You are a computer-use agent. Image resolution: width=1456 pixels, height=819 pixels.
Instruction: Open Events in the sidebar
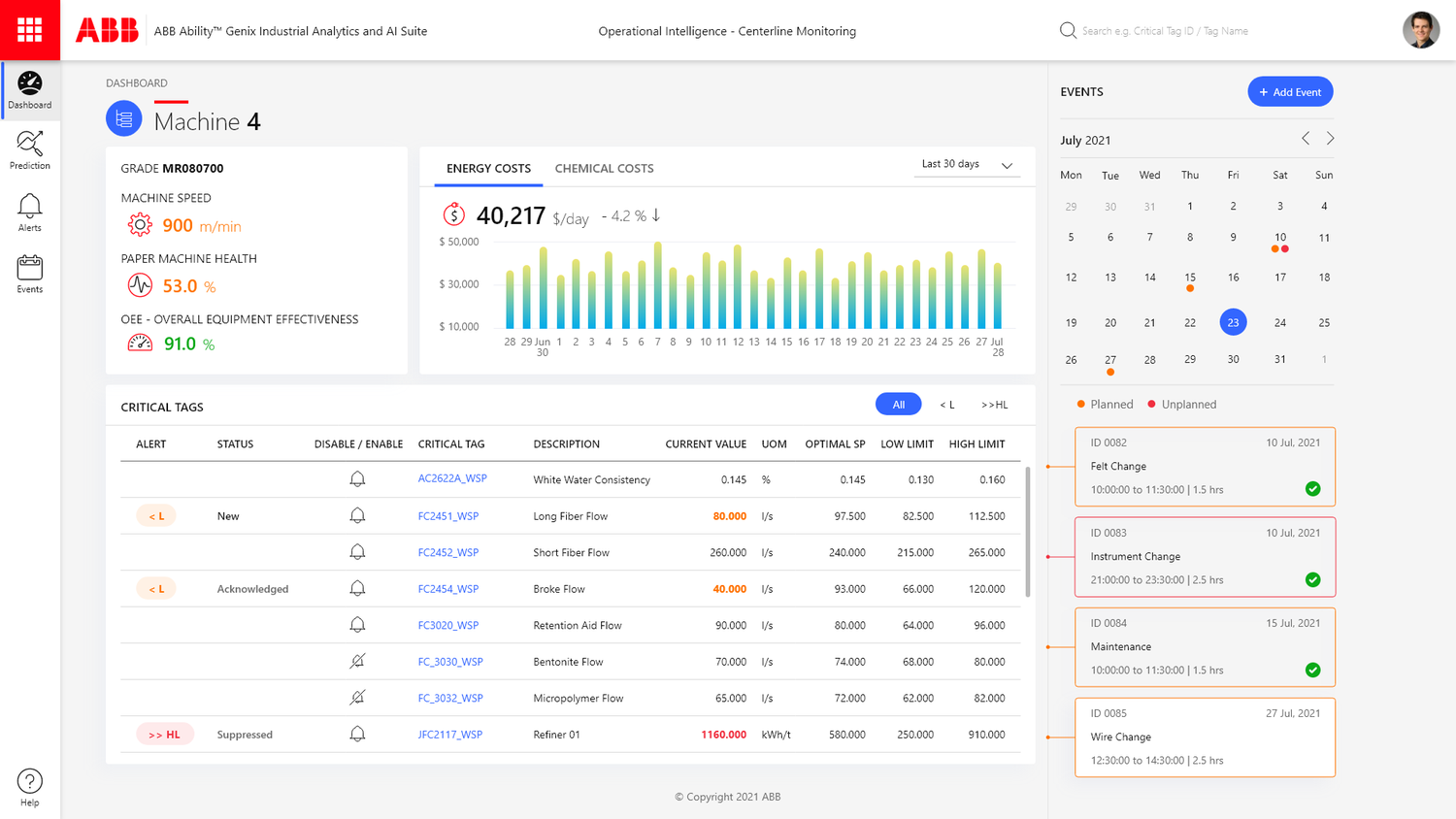tap(30, 274)
